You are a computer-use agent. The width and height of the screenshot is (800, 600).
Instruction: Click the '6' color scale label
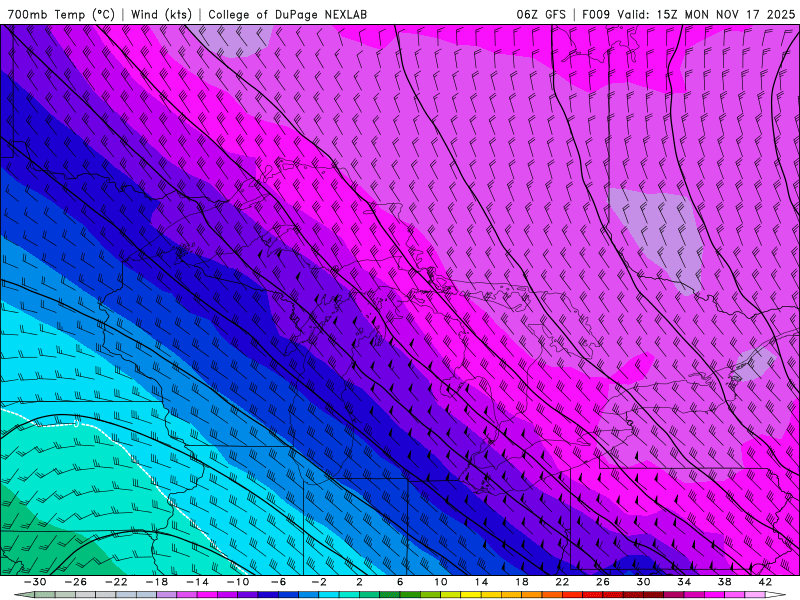click(x=400, y=582)
